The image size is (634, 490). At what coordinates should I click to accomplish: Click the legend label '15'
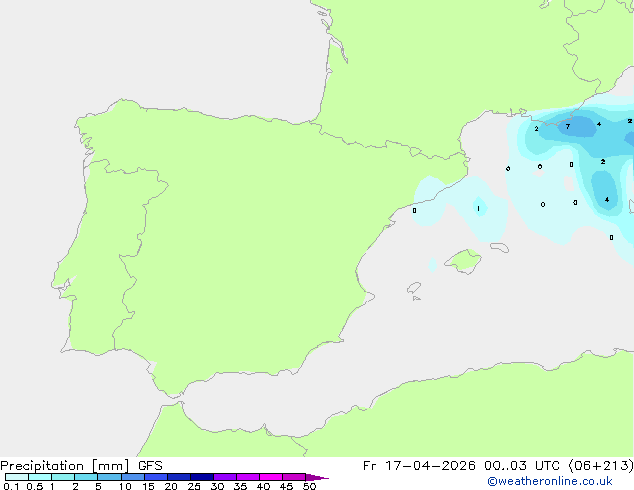[x=148, y=486]
